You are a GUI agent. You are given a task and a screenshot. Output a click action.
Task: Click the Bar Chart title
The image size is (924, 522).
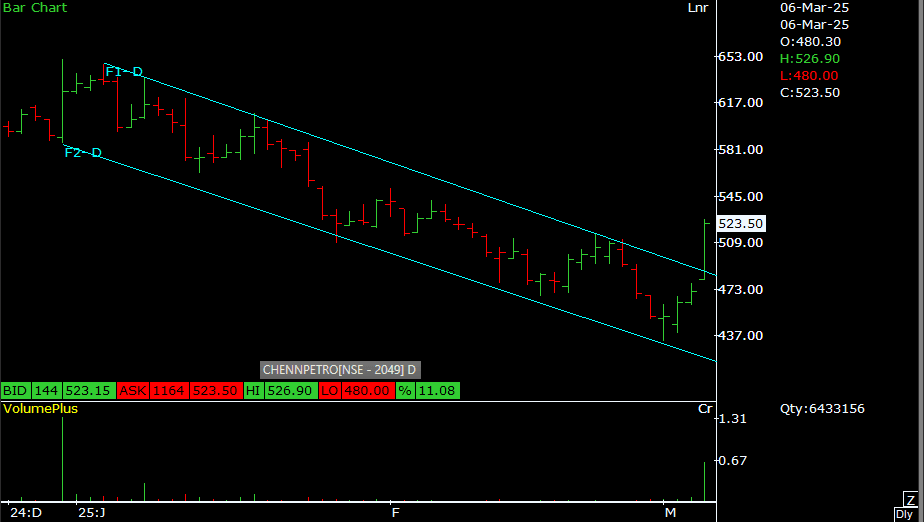coord(35,8)
